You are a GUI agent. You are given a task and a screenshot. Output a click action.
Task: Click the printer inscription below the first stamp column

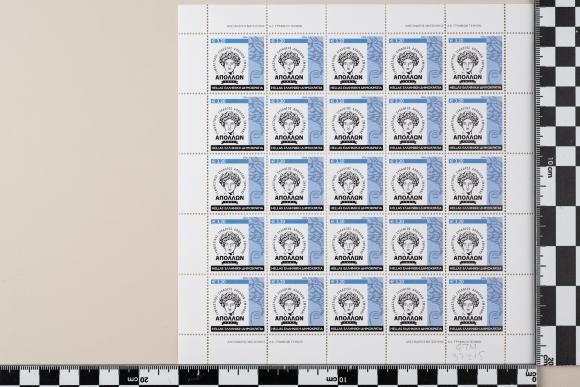(265, 342)
